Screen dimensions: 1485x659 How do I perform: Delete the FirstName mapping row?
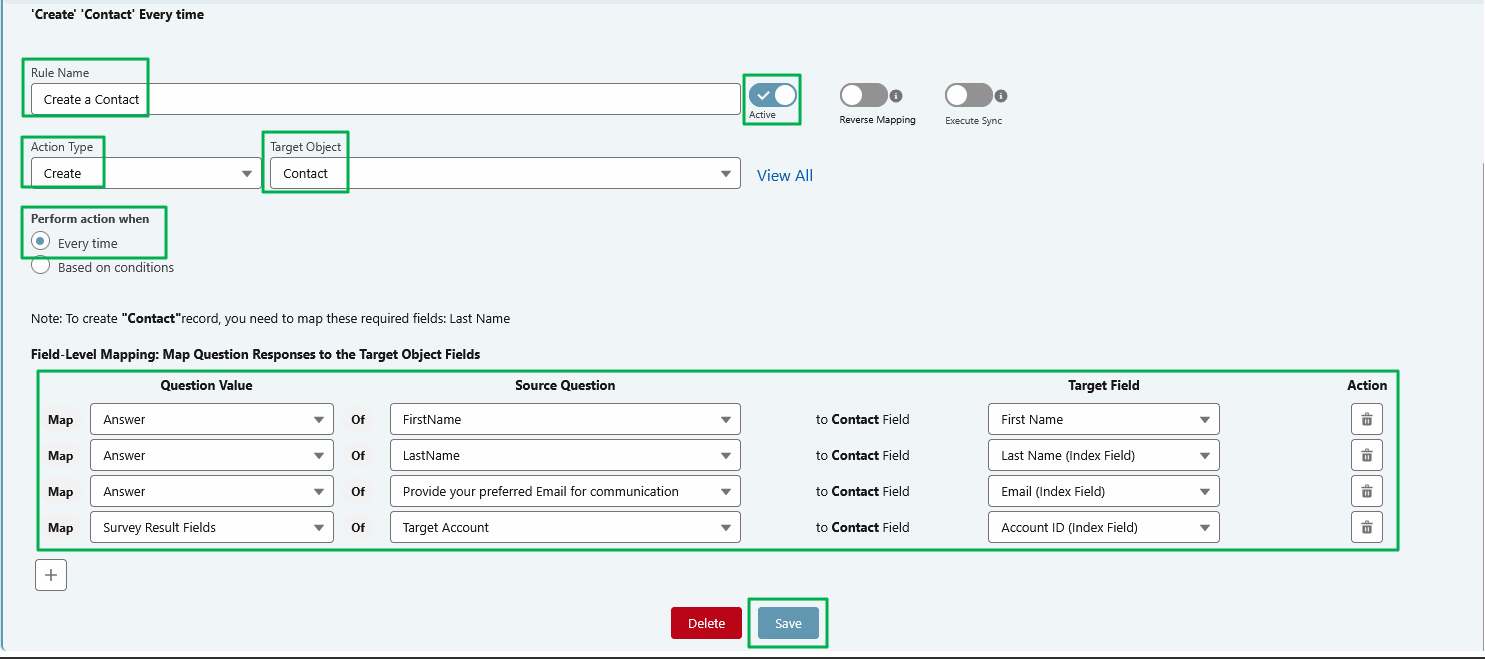(x=1367, y=419)
